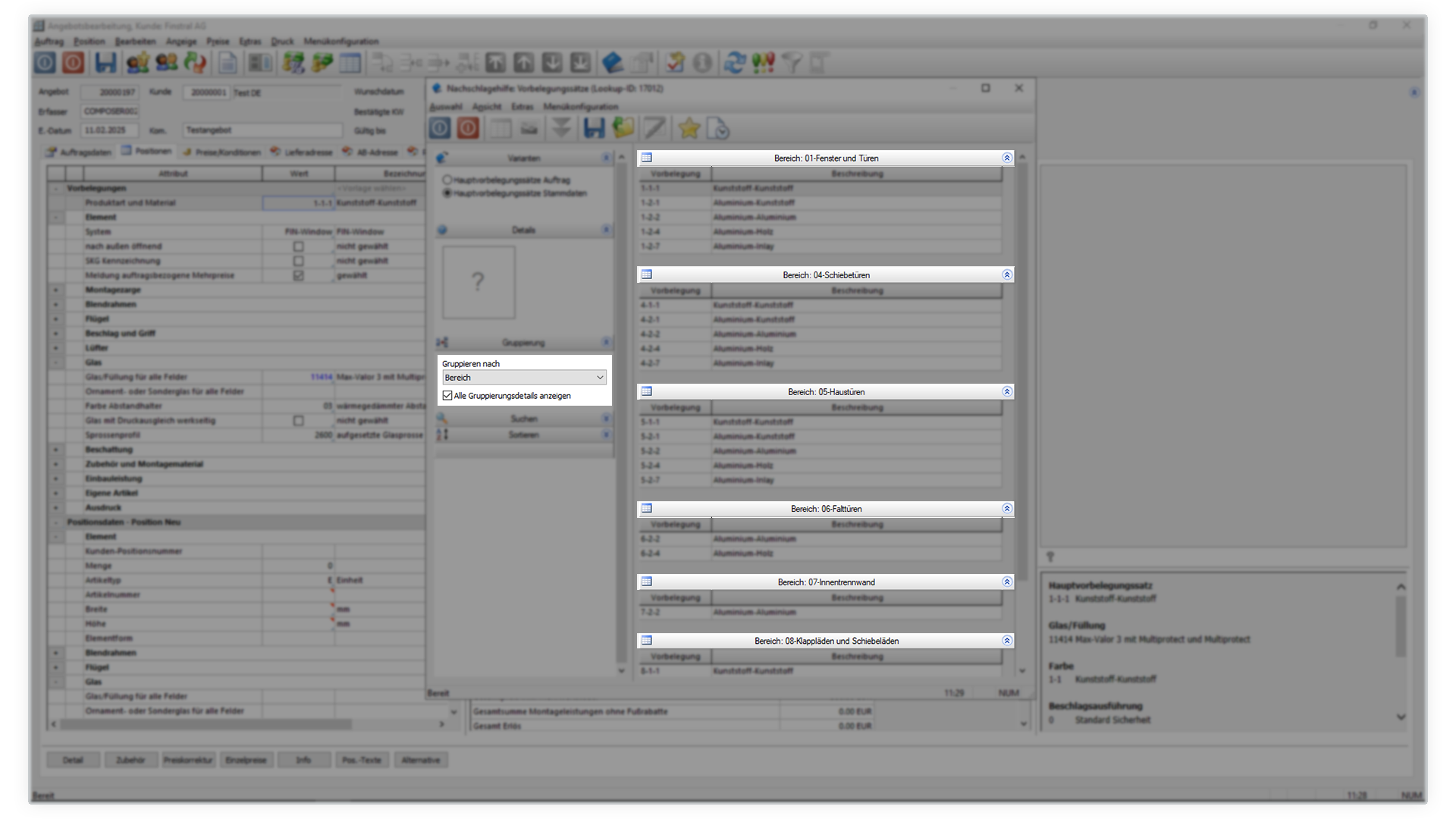This screenshot has height=819, width=1456.
Task: Expand the Suchen side panel
Action: tap(606, 419)
